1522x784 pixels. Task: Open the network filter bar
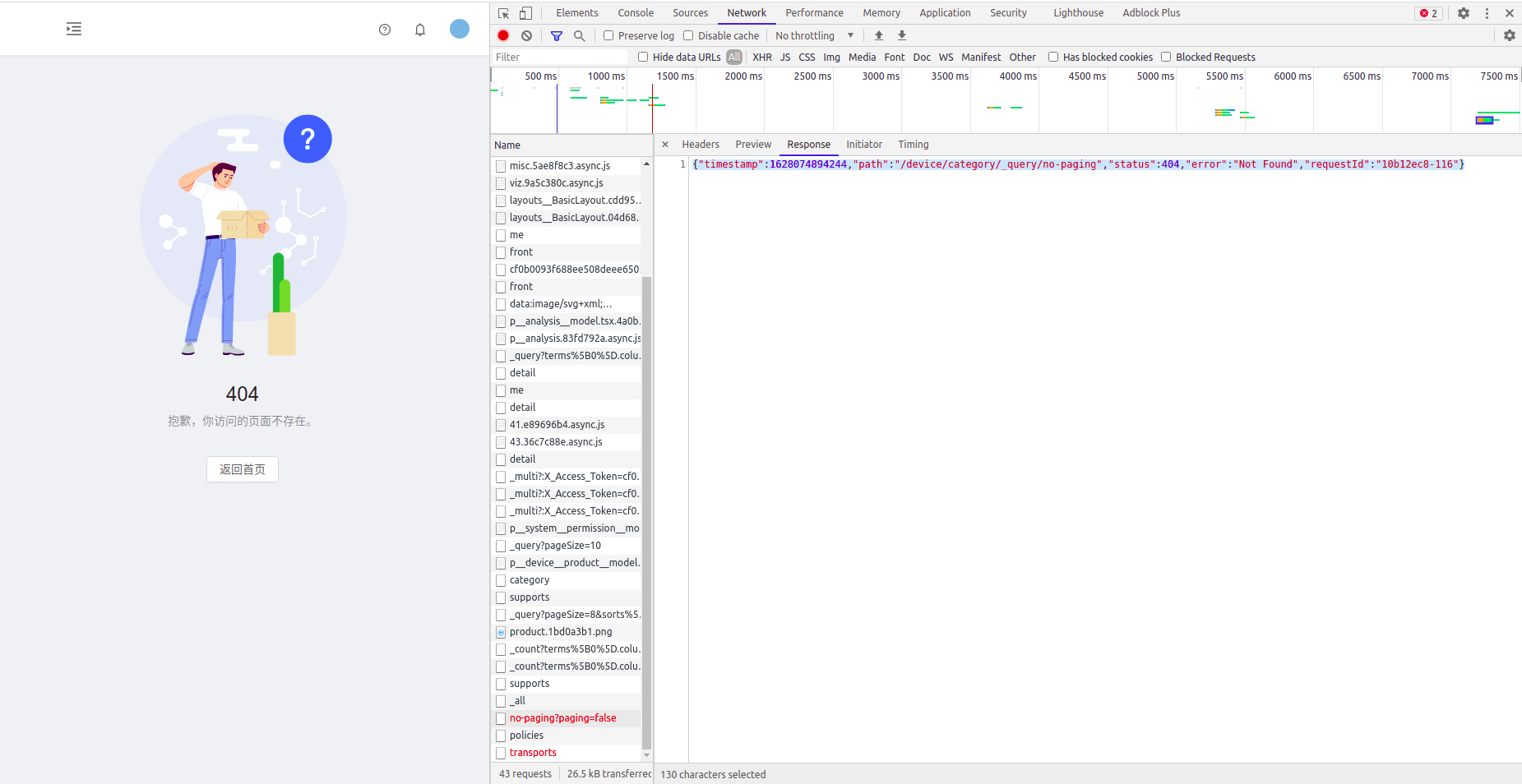(557, 35)
